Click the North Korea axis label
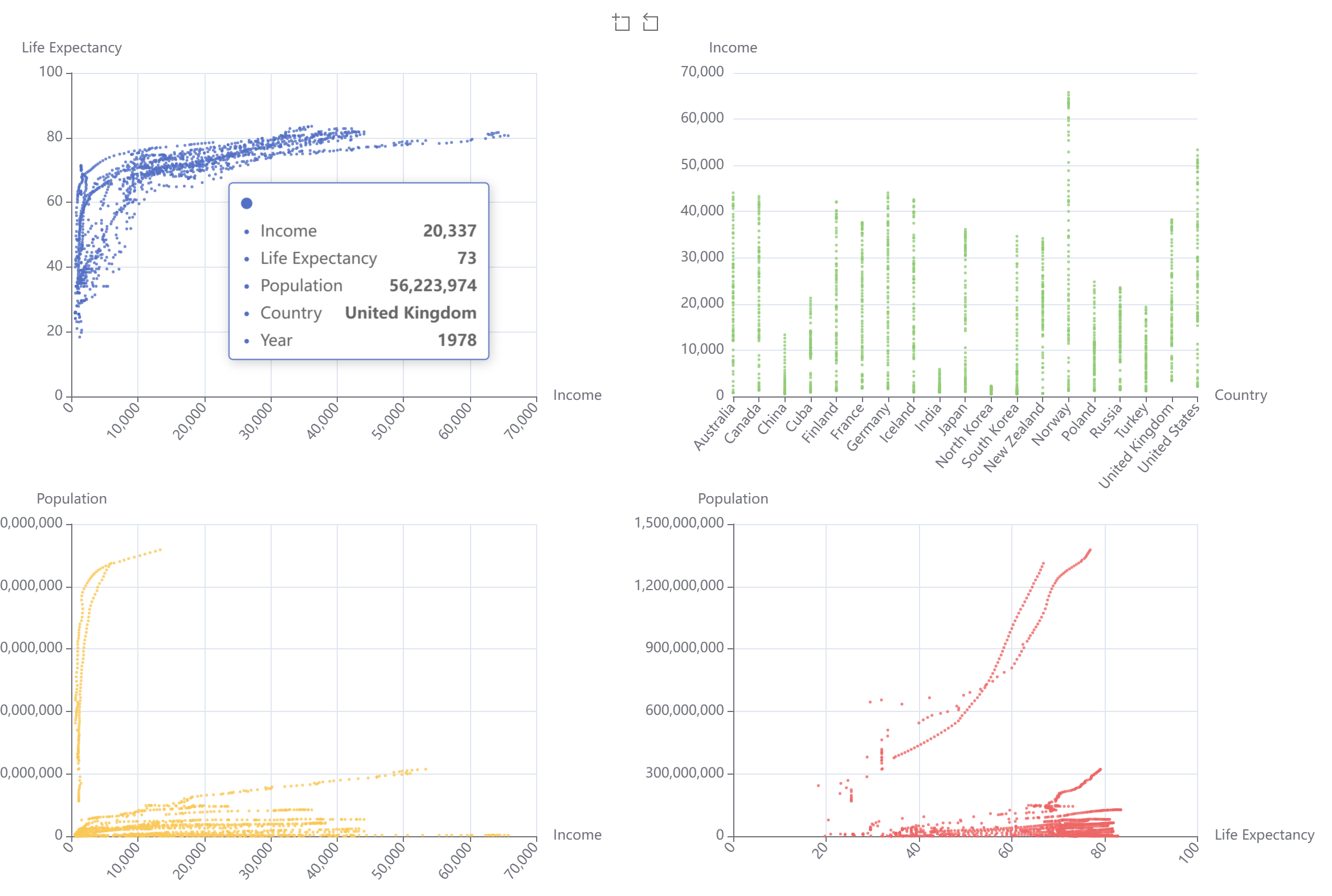Viewport: 1332px width, 896px height. coord(963,436)
